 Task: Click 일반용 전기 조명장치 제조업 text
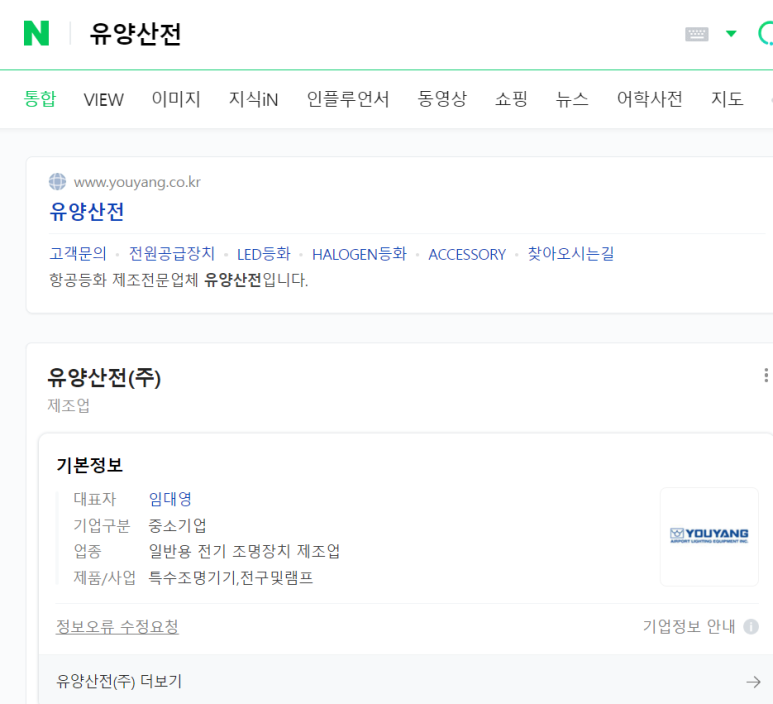coord(244,551)
